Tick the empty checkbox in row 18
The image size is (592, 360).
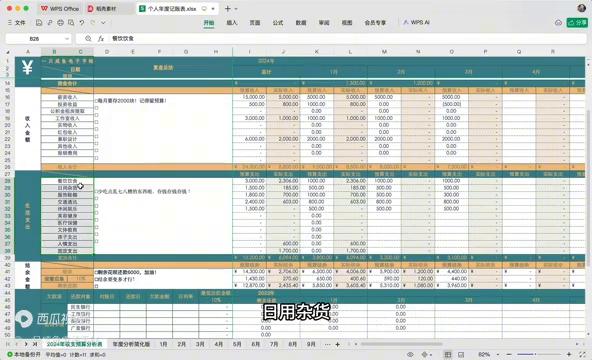coord(96,108)
